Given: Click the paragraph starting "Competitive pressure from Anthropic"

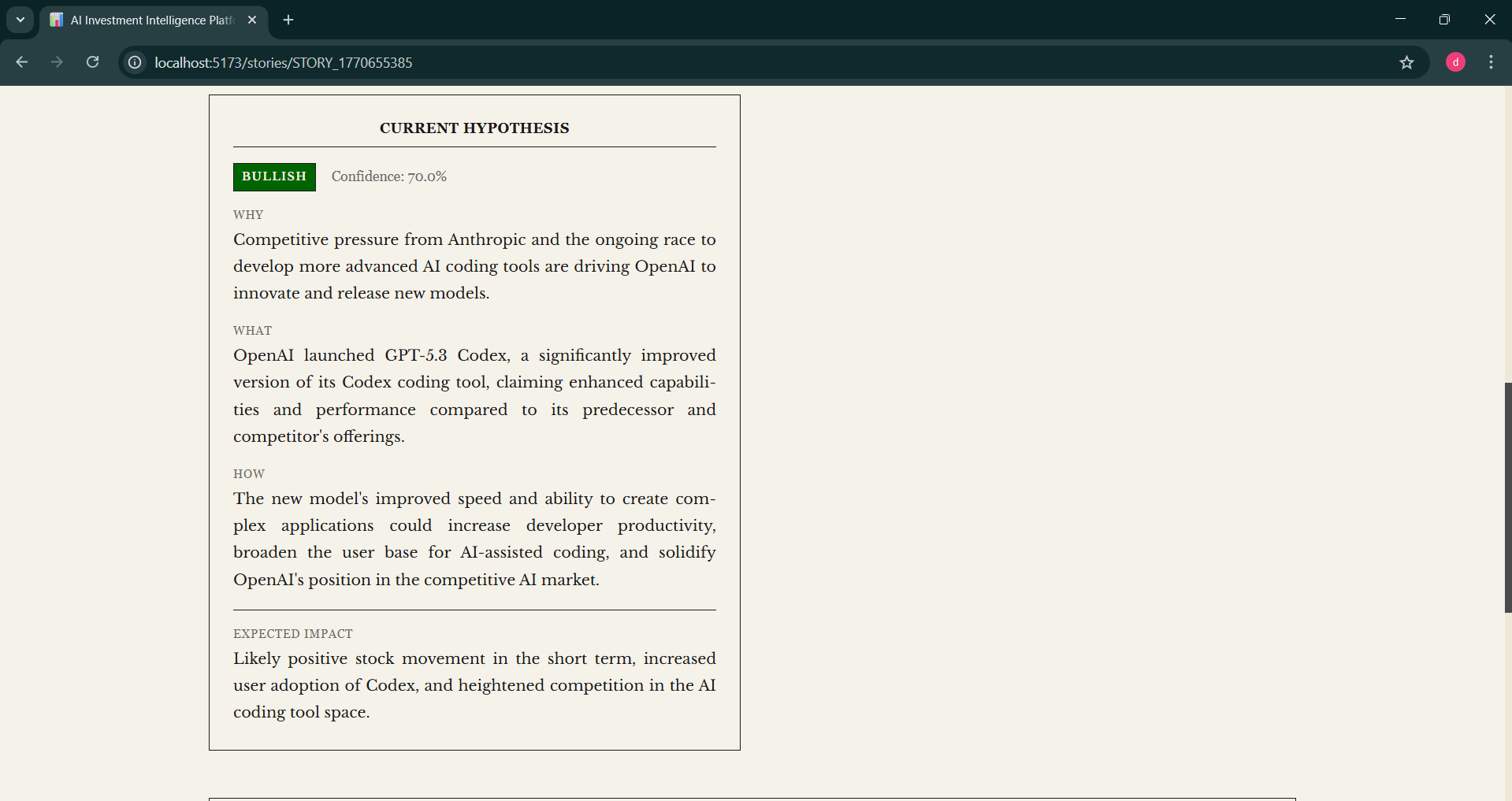Looking at the screenshot, I should pos(474,266).
